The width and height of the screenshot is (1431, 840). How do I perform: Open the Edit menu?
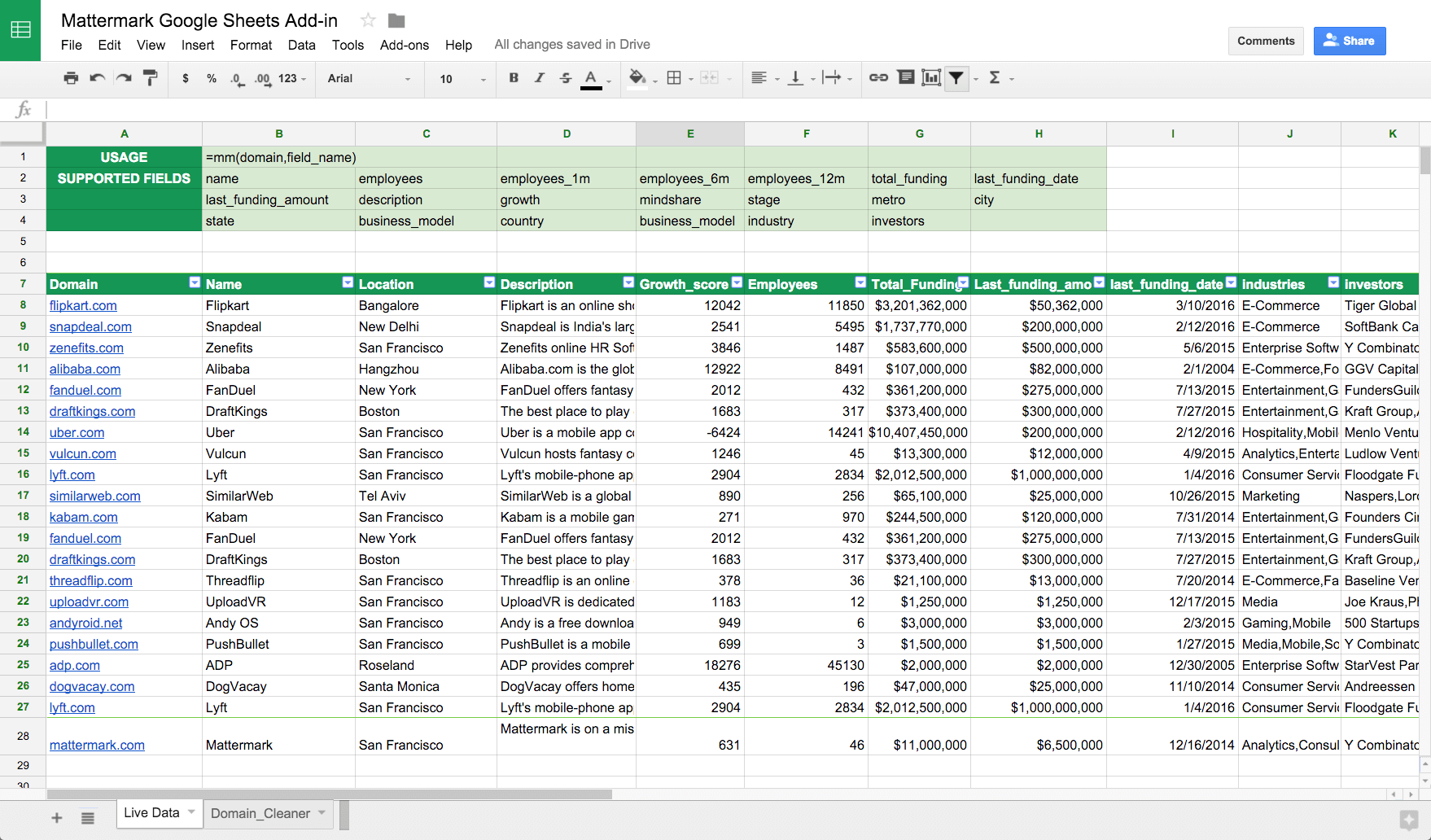point(109,45)
